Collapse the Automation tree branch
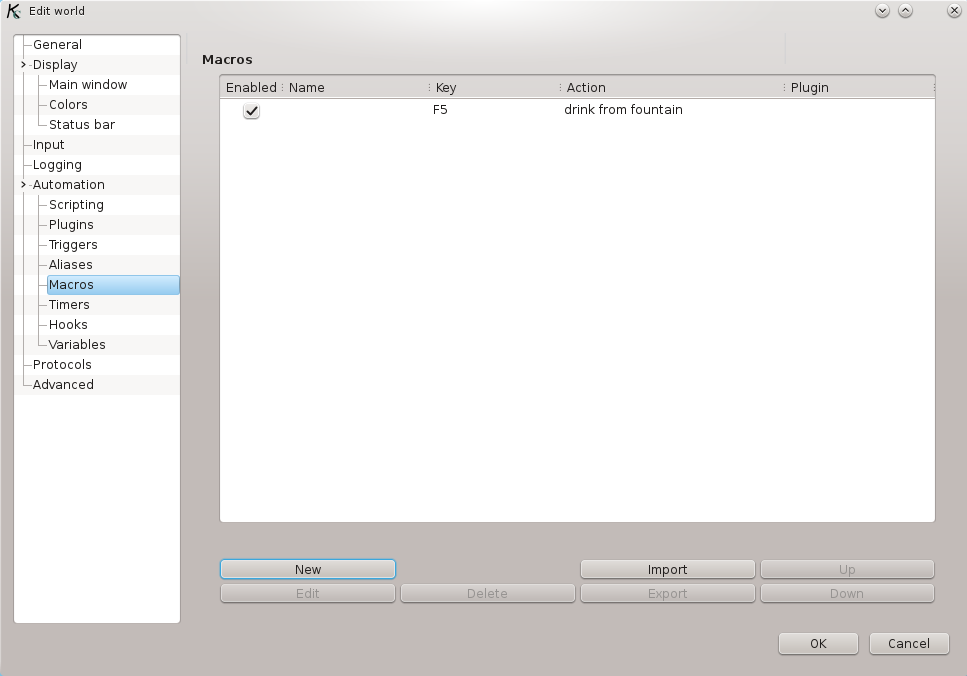967x676 pixels. pos(22,184)
